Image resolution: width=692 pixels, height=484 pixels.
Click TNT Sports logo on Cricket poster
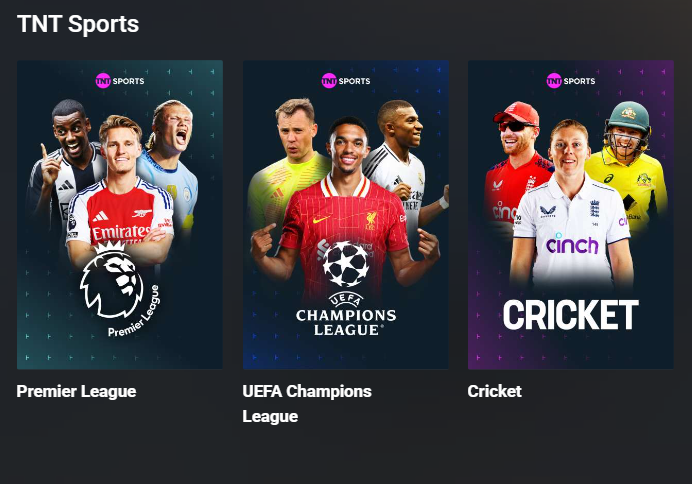click(571, 81)
